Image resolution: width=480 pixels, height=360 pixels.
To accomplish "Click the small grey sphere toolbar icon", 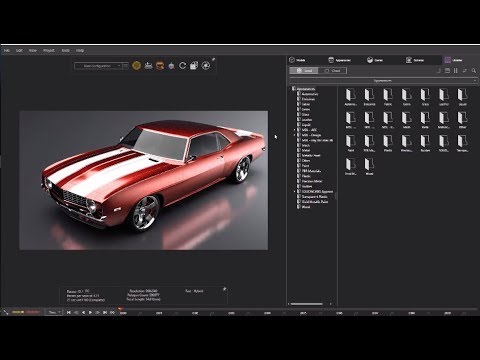I will (171, 66).
